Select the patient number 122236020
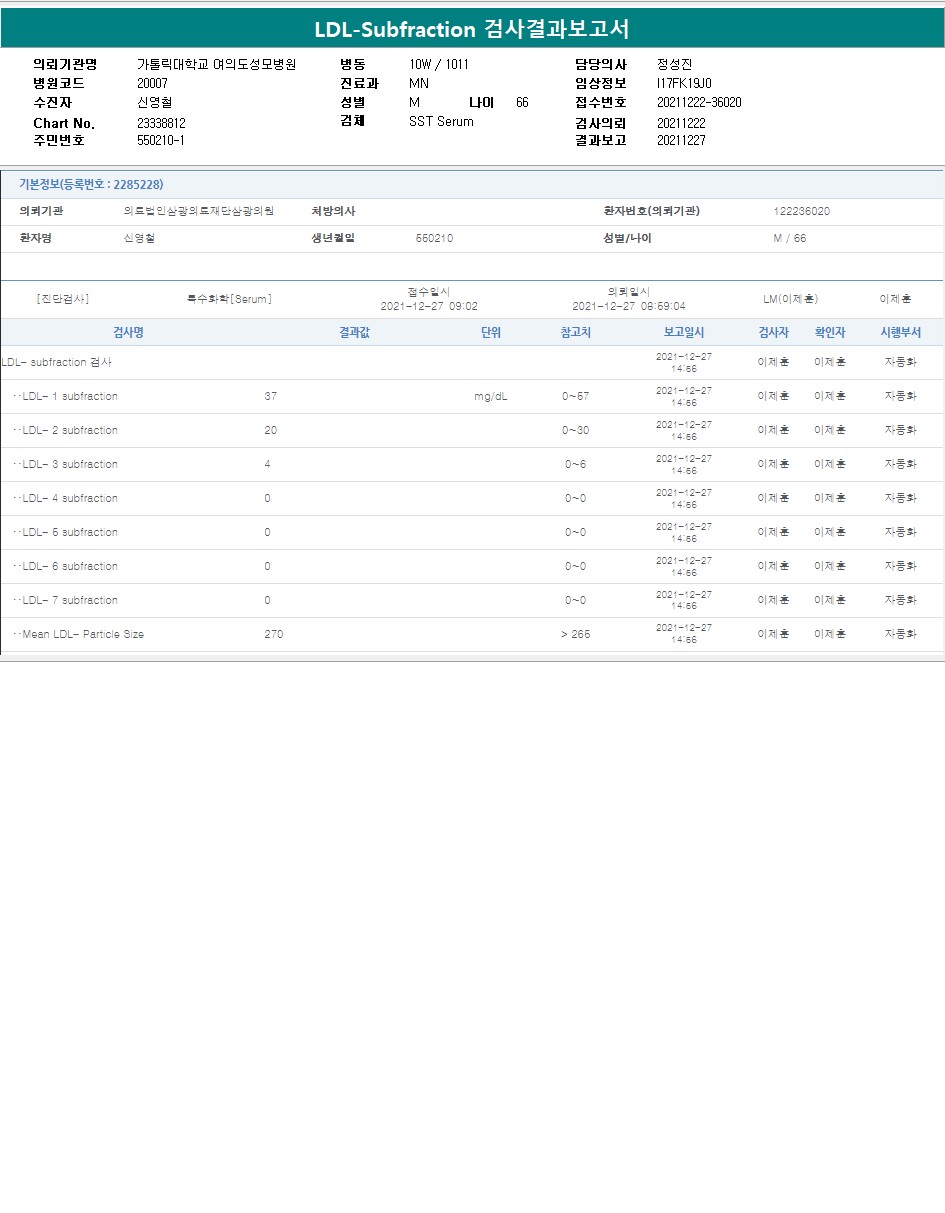Image resolution: width=945 pixels, height=1213 pixels. [802, 212]
